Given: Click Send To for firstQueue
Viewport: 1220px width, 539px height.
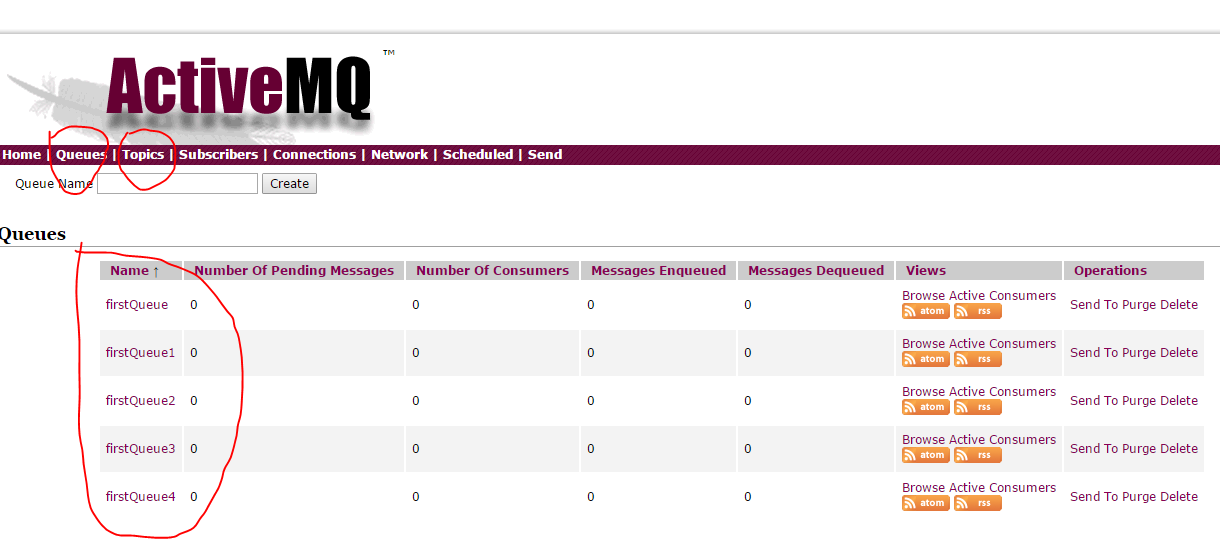Looking at the screenshot, I should (x=1094, y=305).
